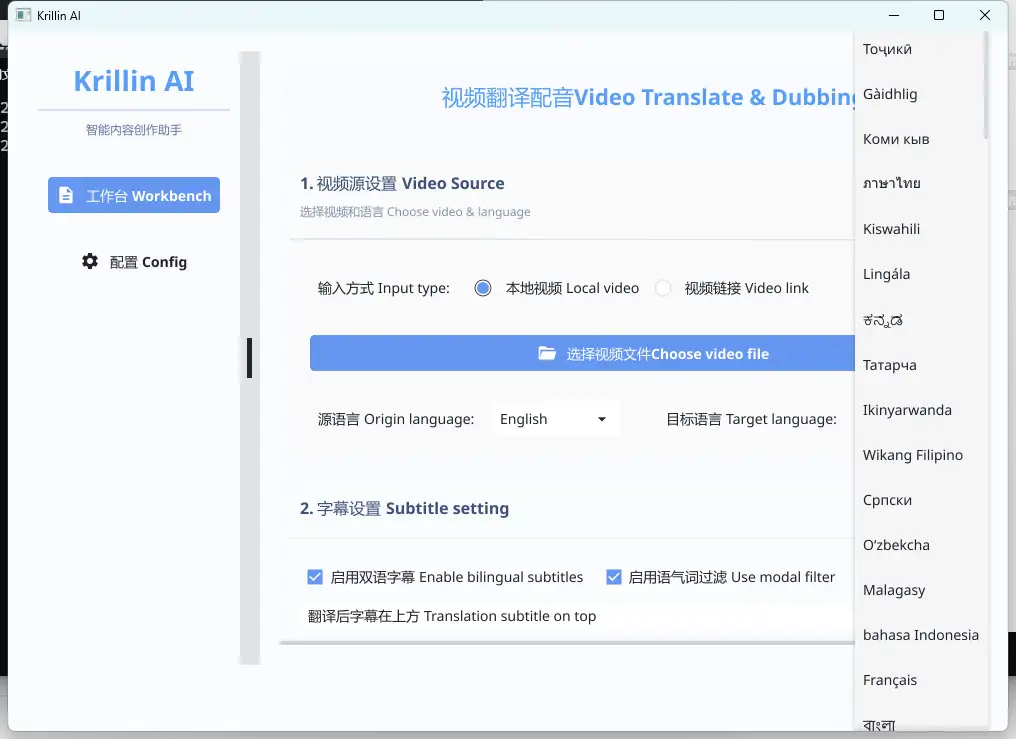Click the folder icon on the video file button

(x=547, y=353)
